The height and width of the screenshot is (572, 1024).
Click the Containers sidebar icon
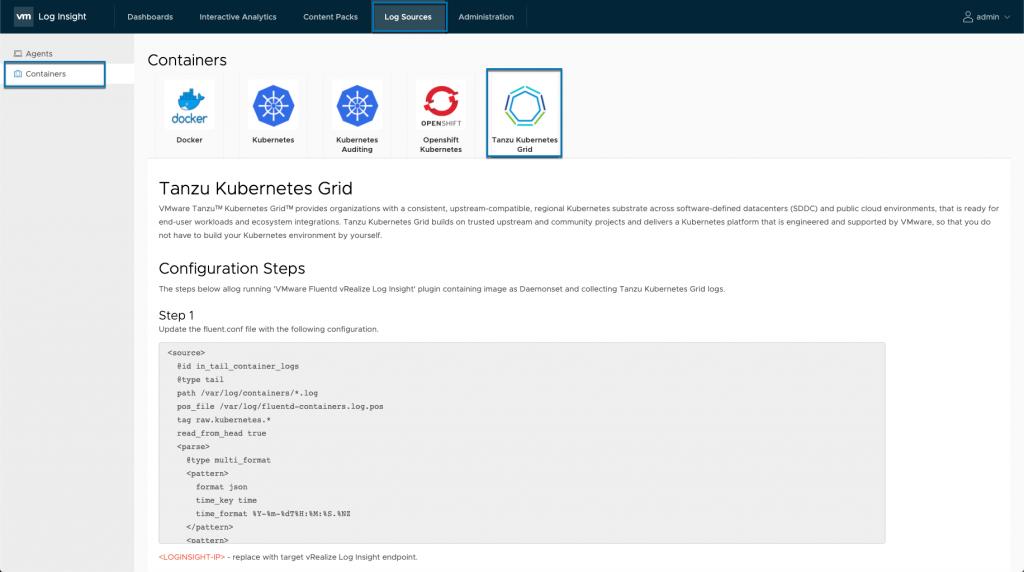tap(18, 74)
